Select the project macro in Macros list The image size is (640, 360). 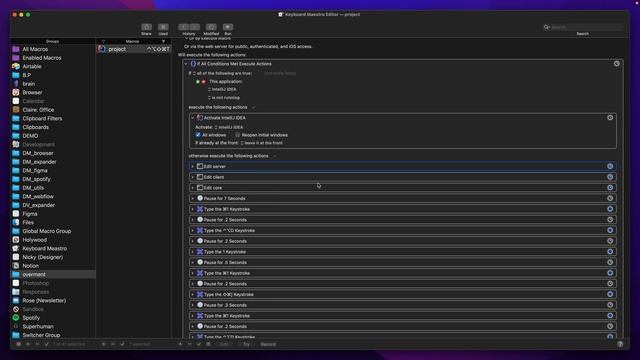click(x=133, y=49)
